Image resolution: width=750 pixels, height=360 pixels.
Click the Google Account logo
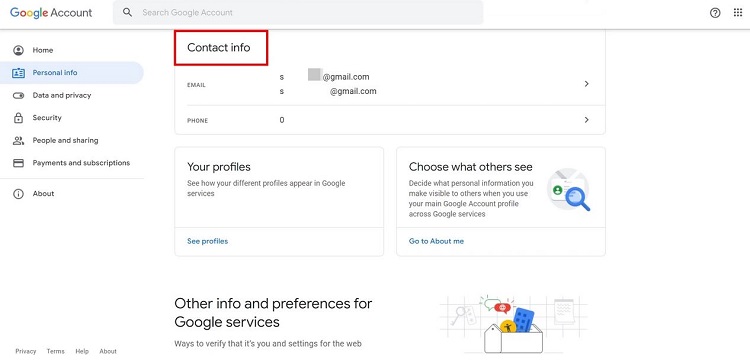[51, 13]
